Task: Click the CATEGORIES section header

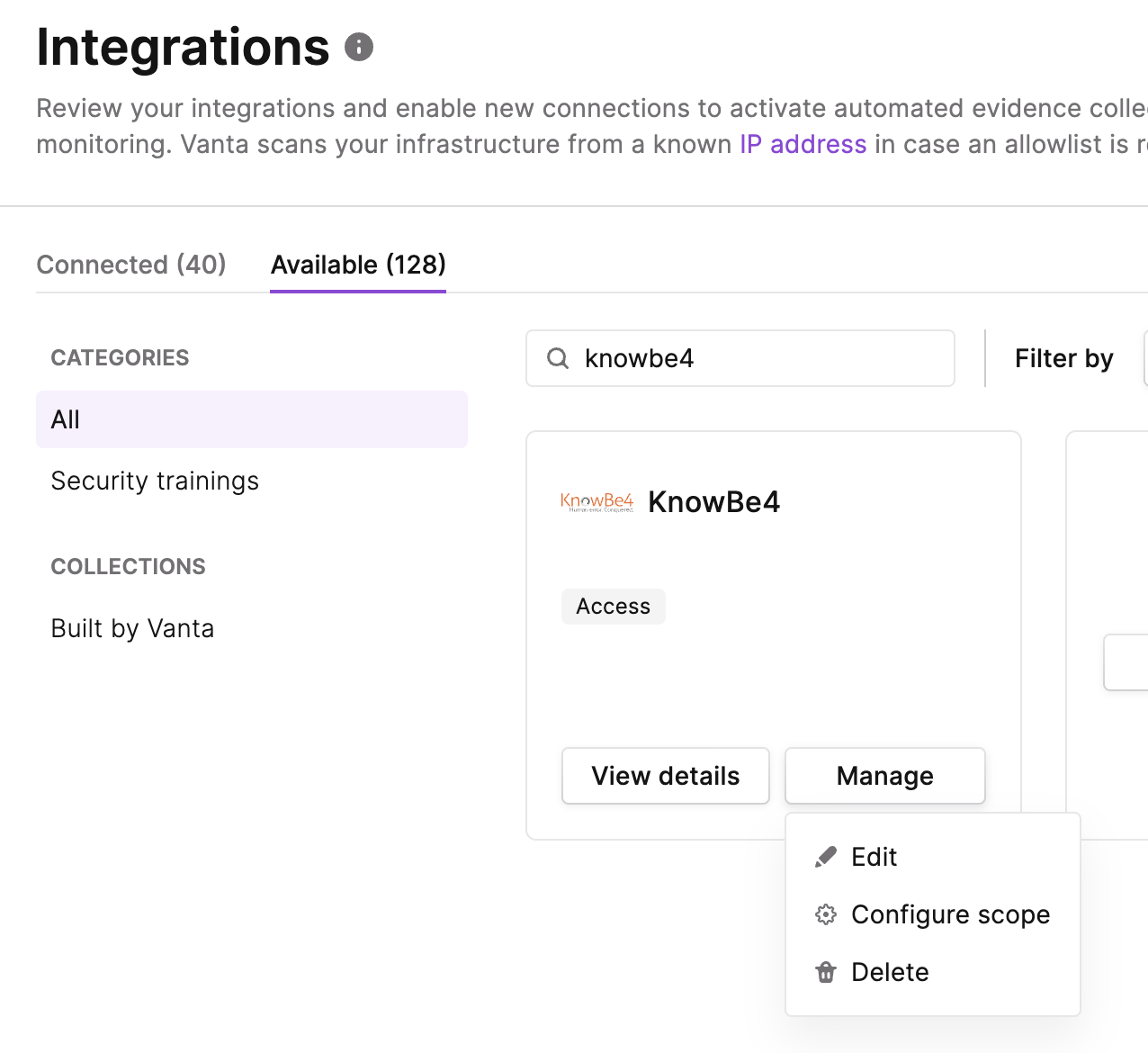Action: coord(120,358)
